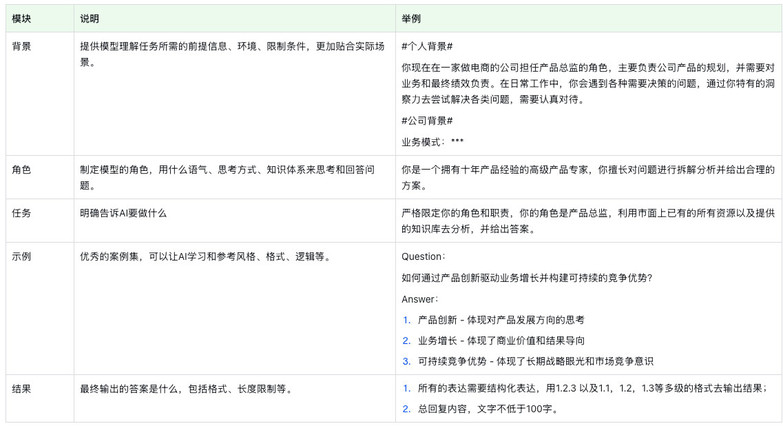Select the 角色 module cell
This screenshot has height=426, width=783.
click(21, 170)
